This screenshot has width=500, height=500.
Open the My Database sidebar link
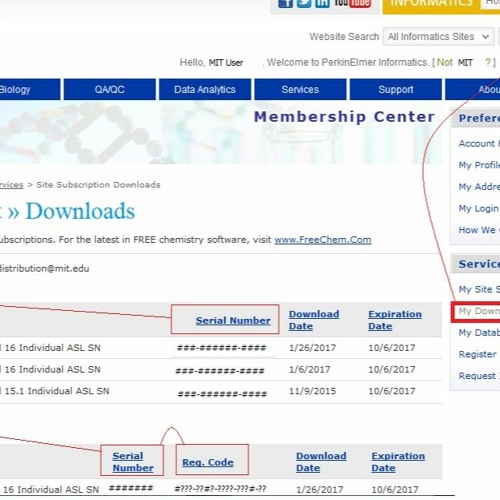[x=479, y=333]
